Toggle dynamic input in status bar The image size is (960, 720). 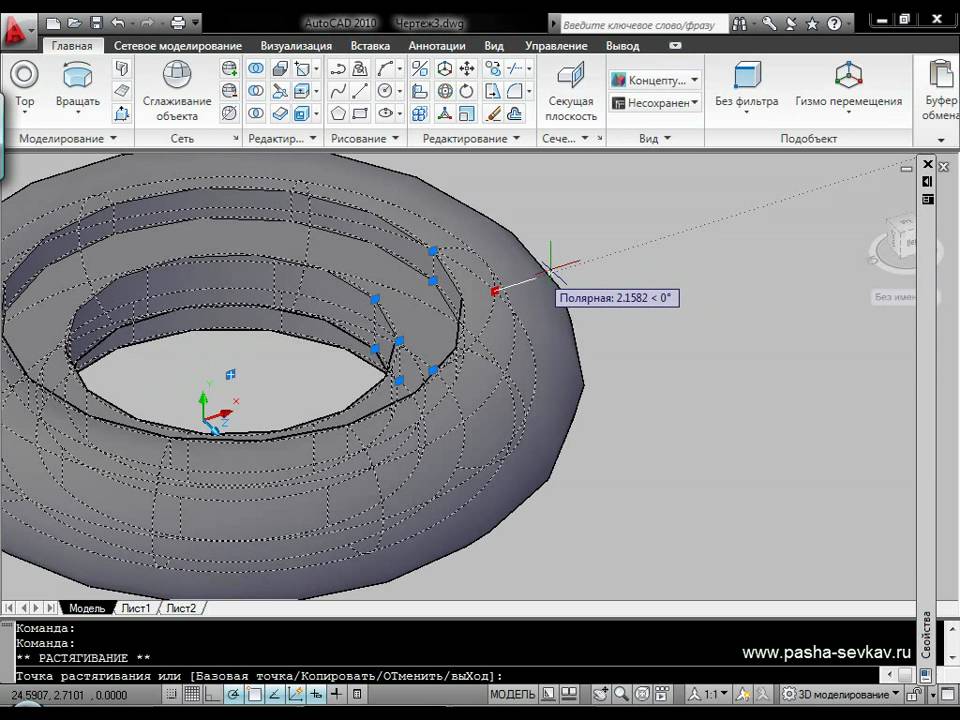316,694
